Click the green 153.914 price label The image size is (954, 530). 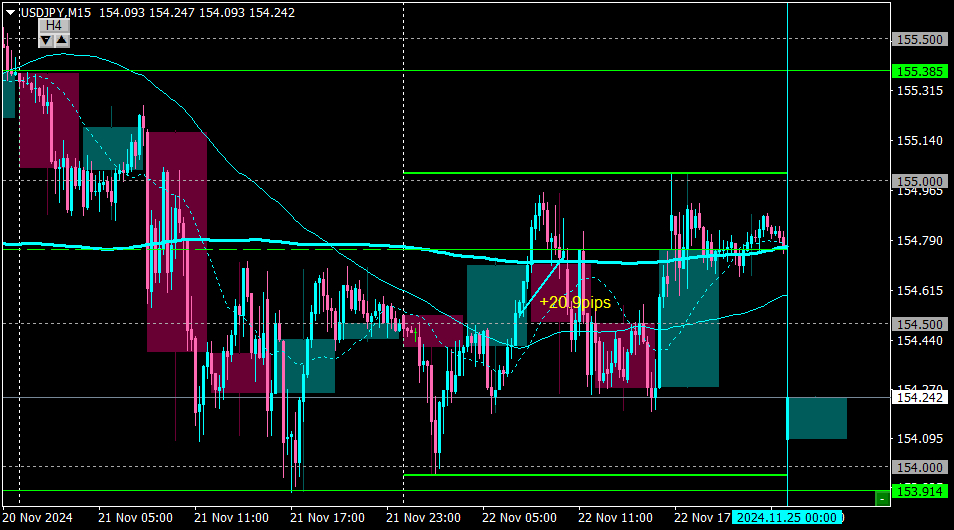point(919,491)
